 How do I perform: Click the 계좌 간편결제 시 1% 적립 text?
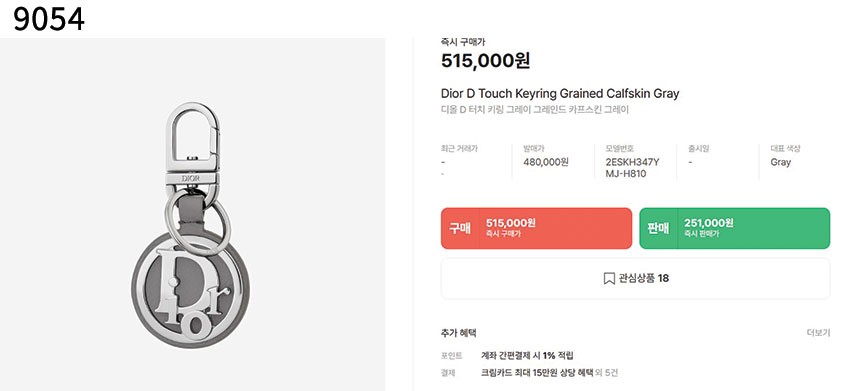click(527, 356)
